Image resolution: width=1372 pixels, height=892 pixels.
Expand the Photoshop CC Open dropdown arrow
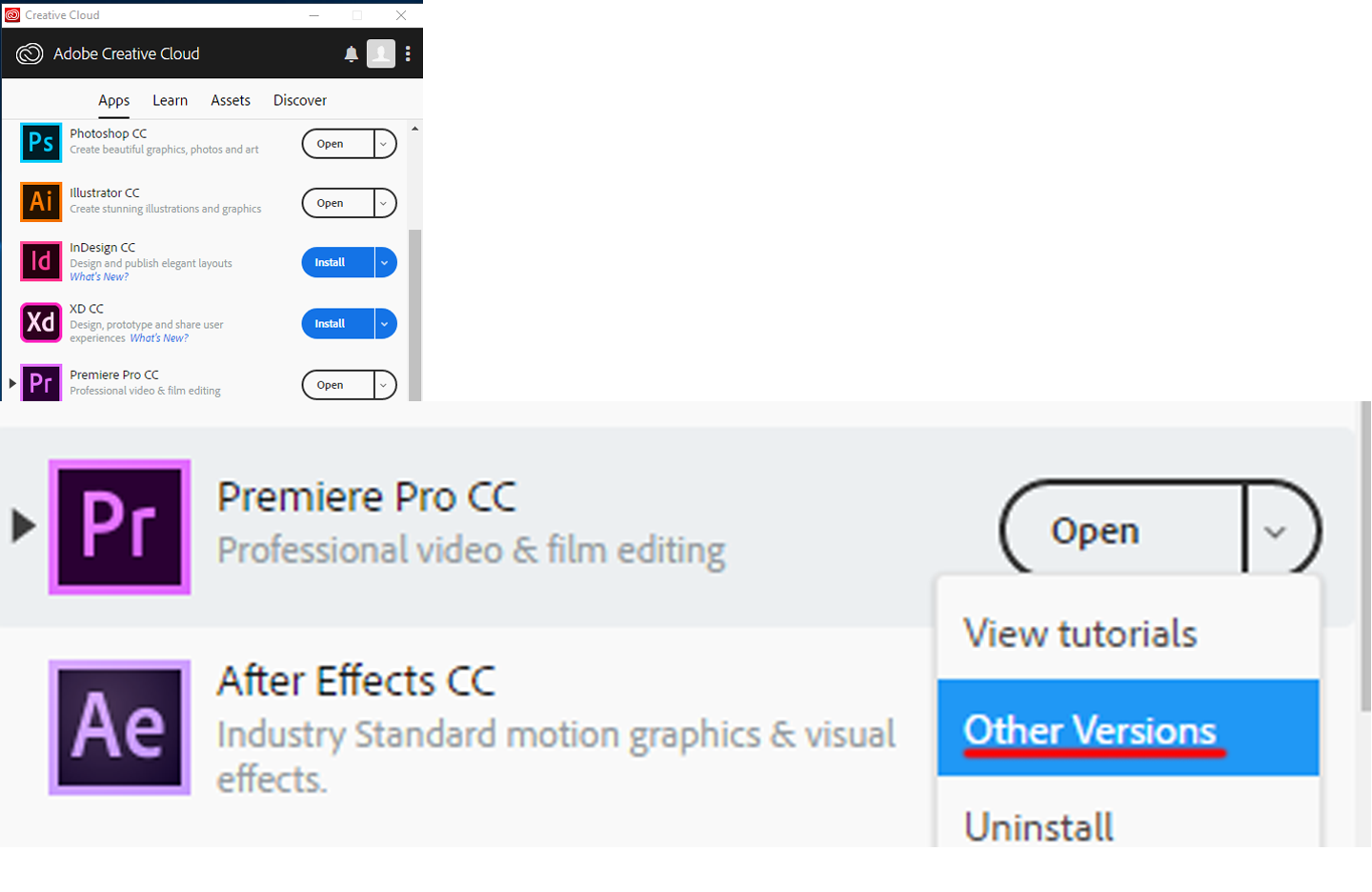coord(384,144)
